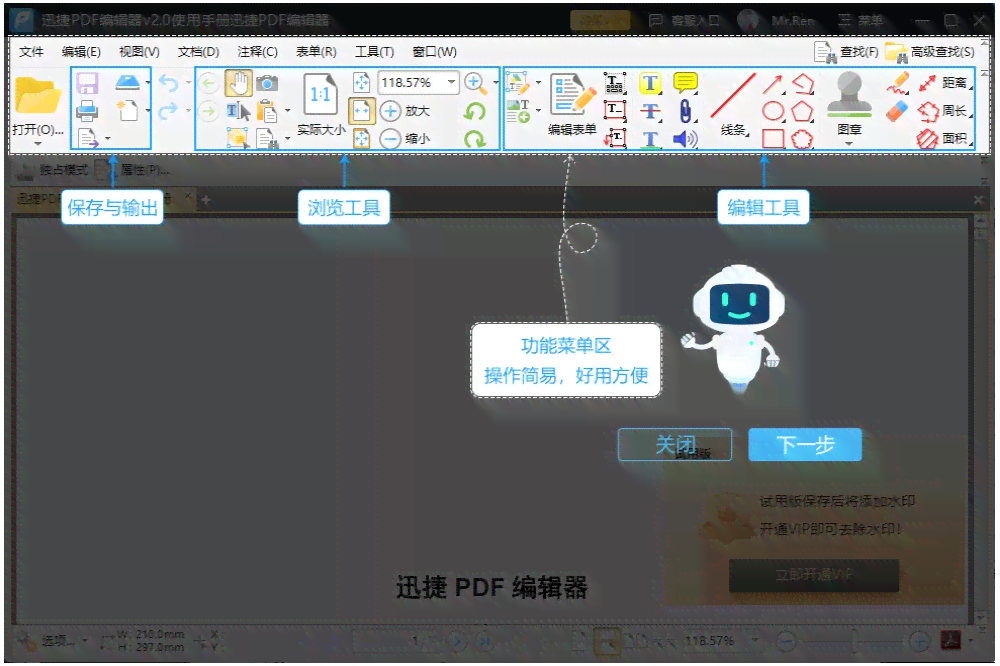
Task: Expand the Open button dropdown arrow
Action: 38,144
